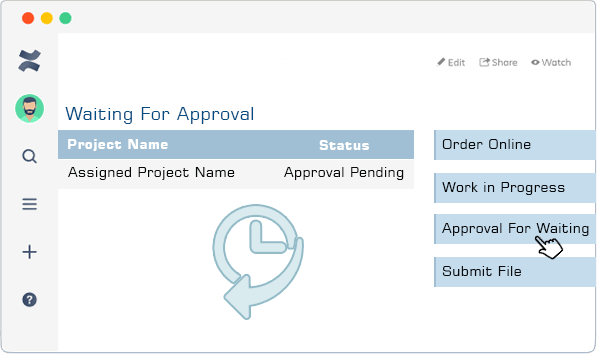Click the clock refresh arrow graphic
Viewport: 597px width, 364px height.
click(258, 262)
